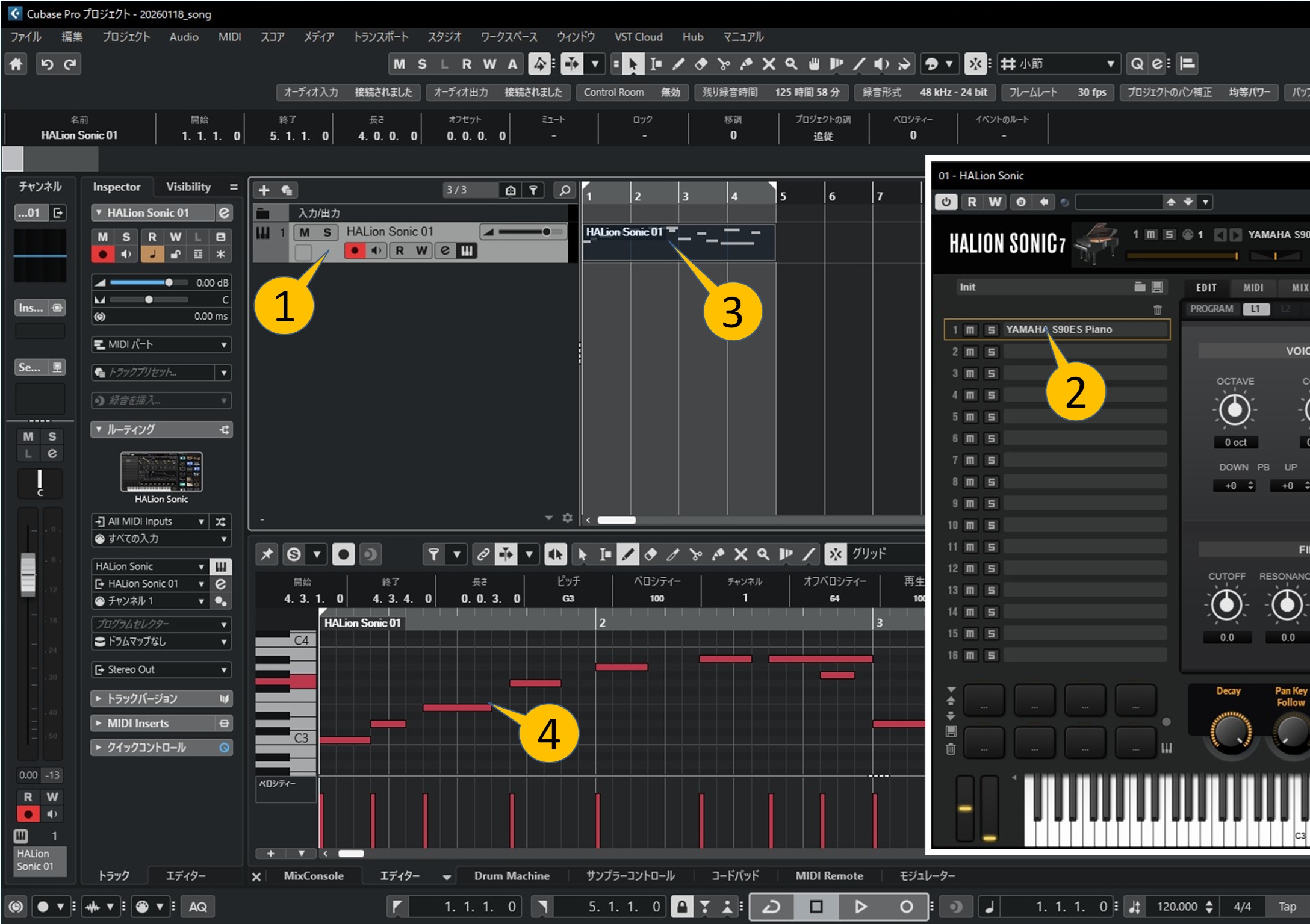Screen dimensions: 1310x924
Task: Open the MIDI menu in menu bar
Action: point(229,37)
